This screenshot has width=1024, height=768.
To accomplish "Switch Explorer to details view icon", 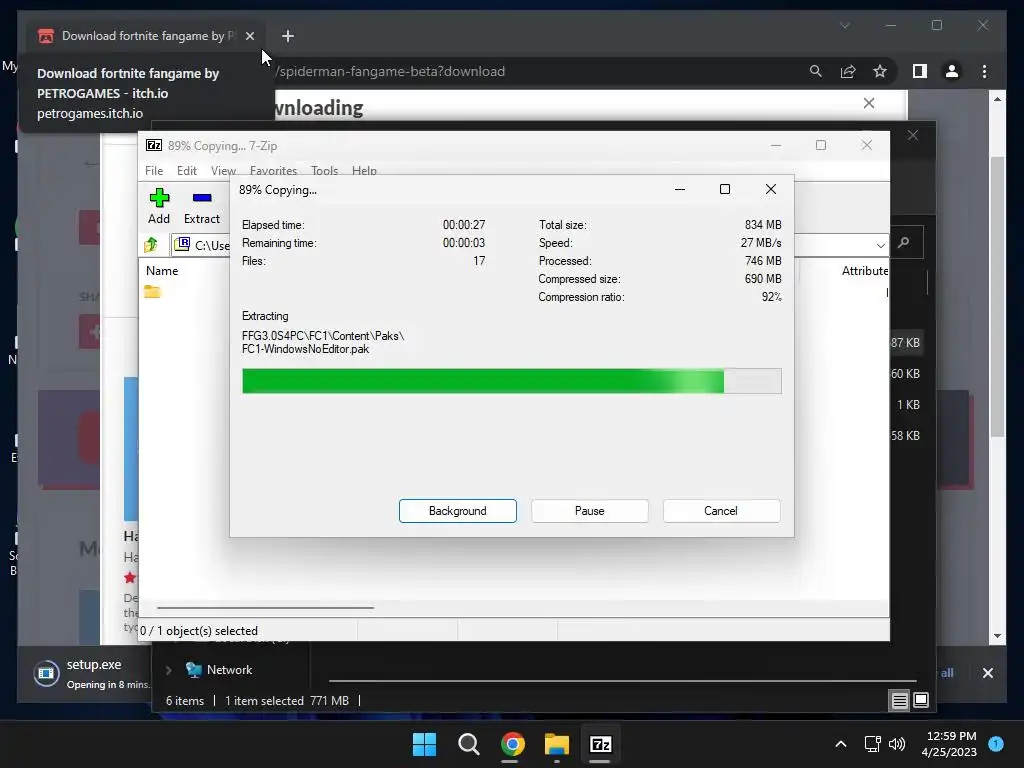I will (x=899, y=701).
